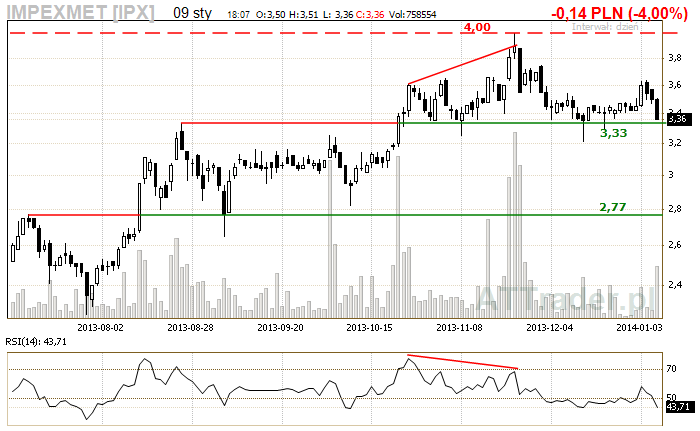Click the red close price C:3,36
This screenshot has width=700, height=431.
(x=370, y=15)
